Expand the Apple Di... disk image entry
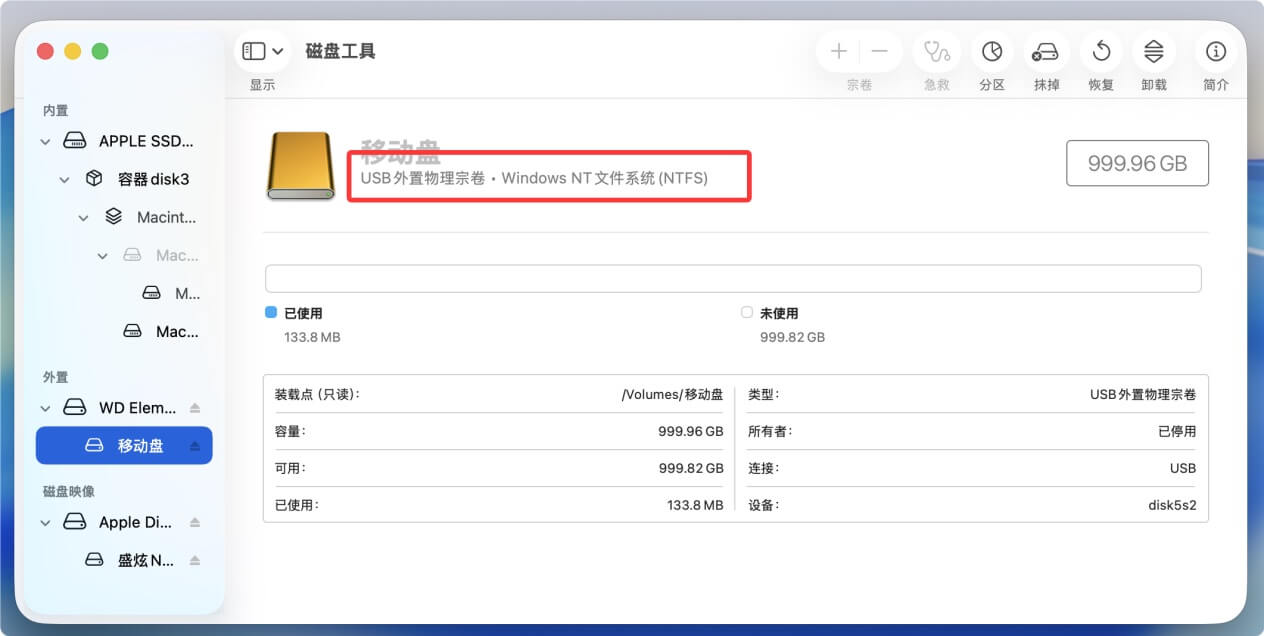The width and height of the screenshot is (1264, 636). (45, 522)
